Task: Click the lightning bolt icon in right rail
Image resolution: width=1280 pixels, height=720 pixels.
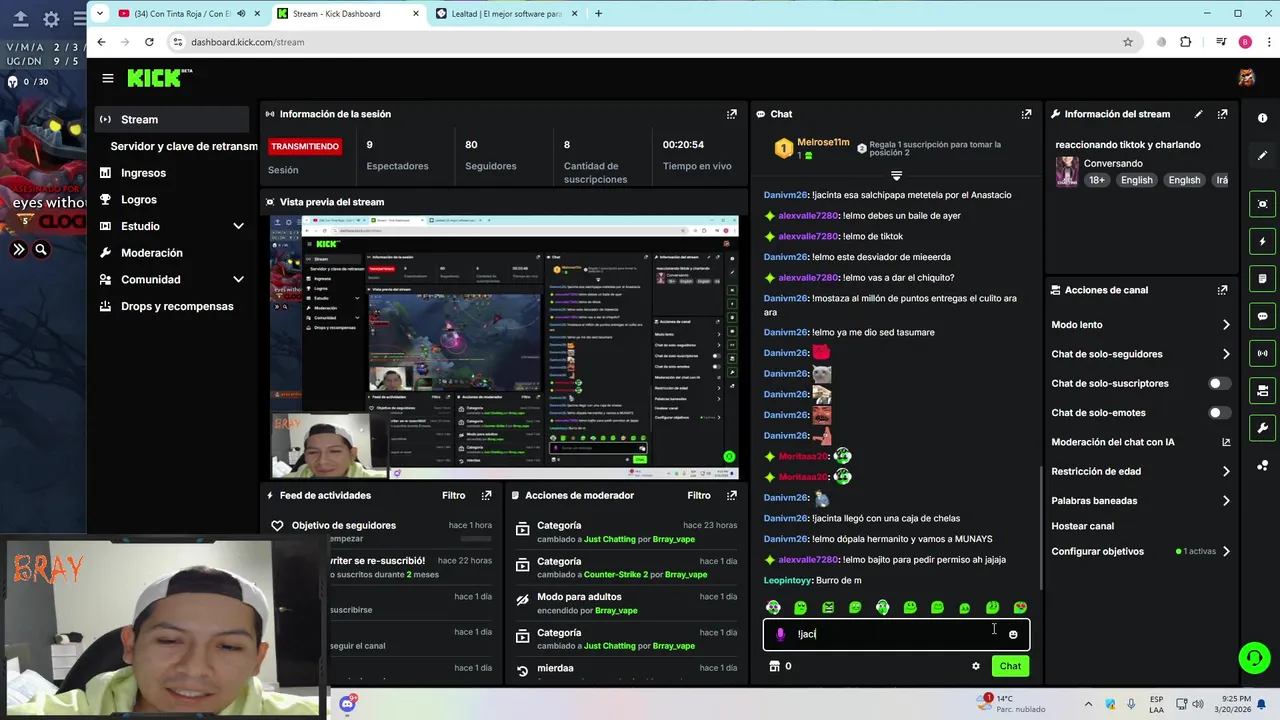Action: point(1262,241)
